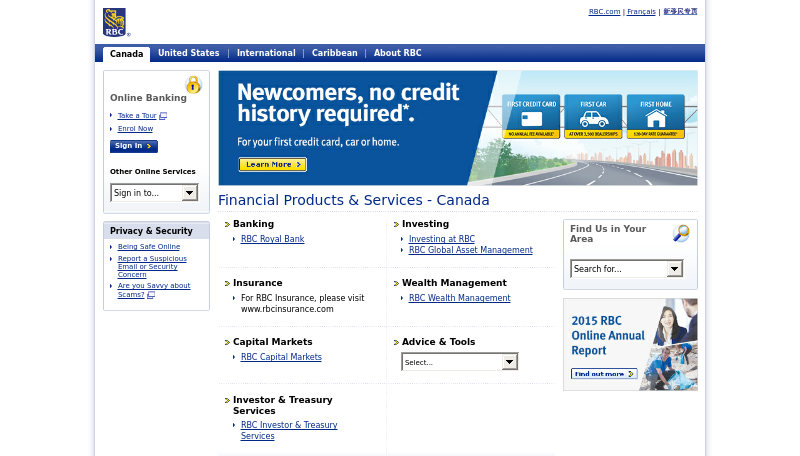Screen dimensions: 800x456
Task: Click the www.rbcinsurance.com text
Action: point(287,309)
